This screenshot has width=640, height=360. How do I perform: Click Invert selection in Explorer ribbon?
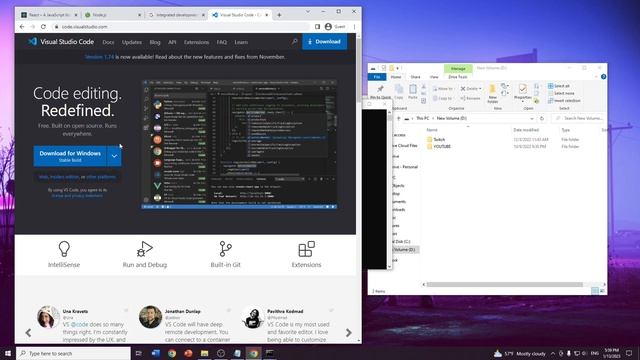564,100
